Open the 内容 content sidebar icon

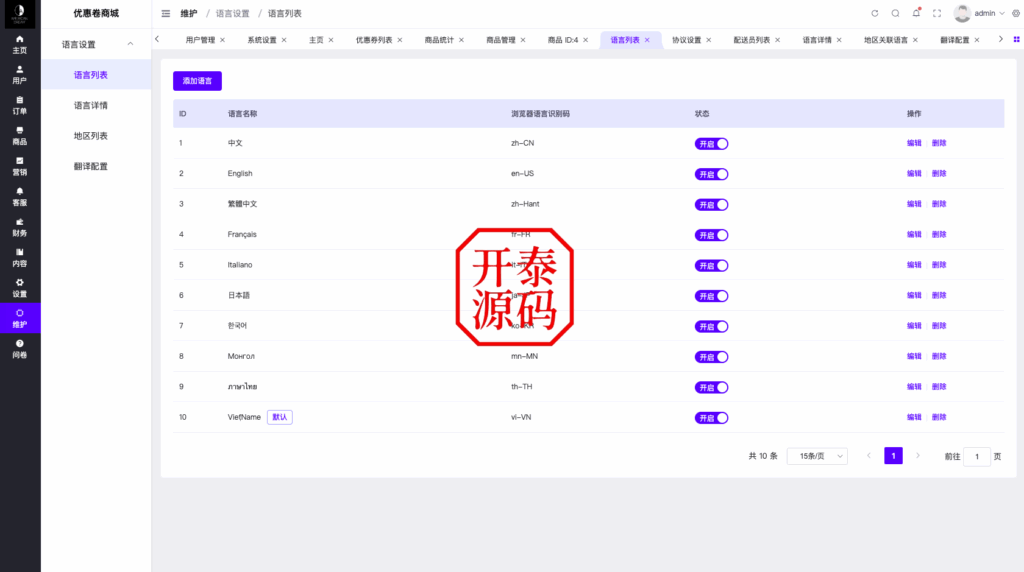[x=20, y=258]
